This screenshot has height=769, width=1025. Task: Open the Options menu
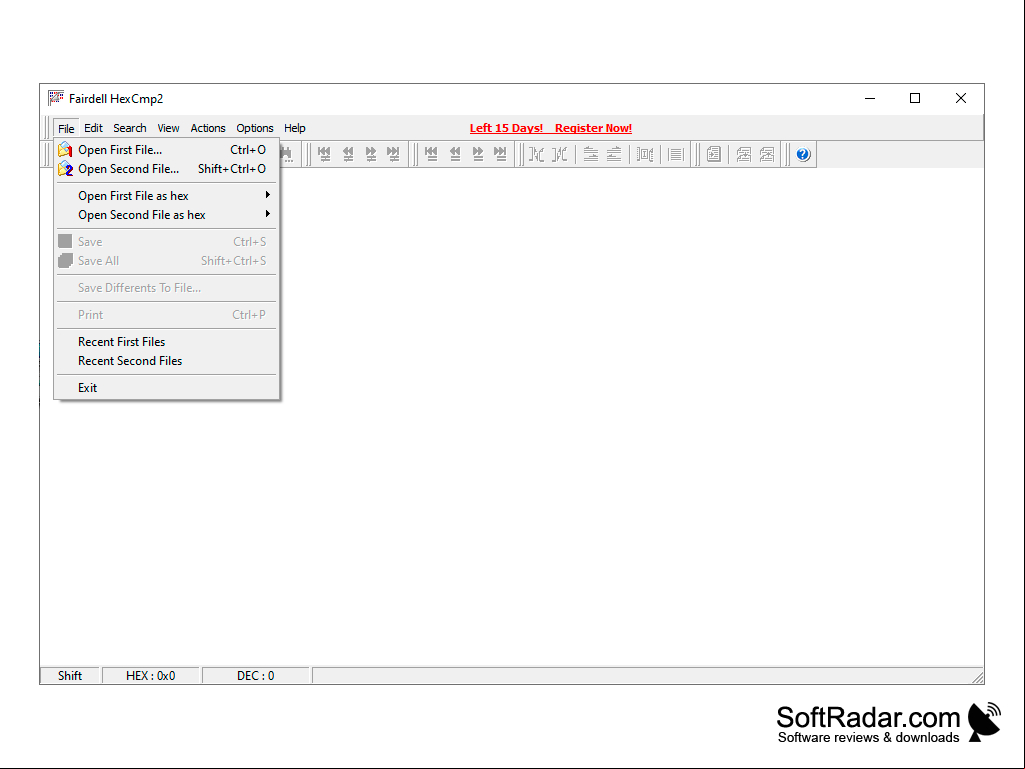pos(255,128)
